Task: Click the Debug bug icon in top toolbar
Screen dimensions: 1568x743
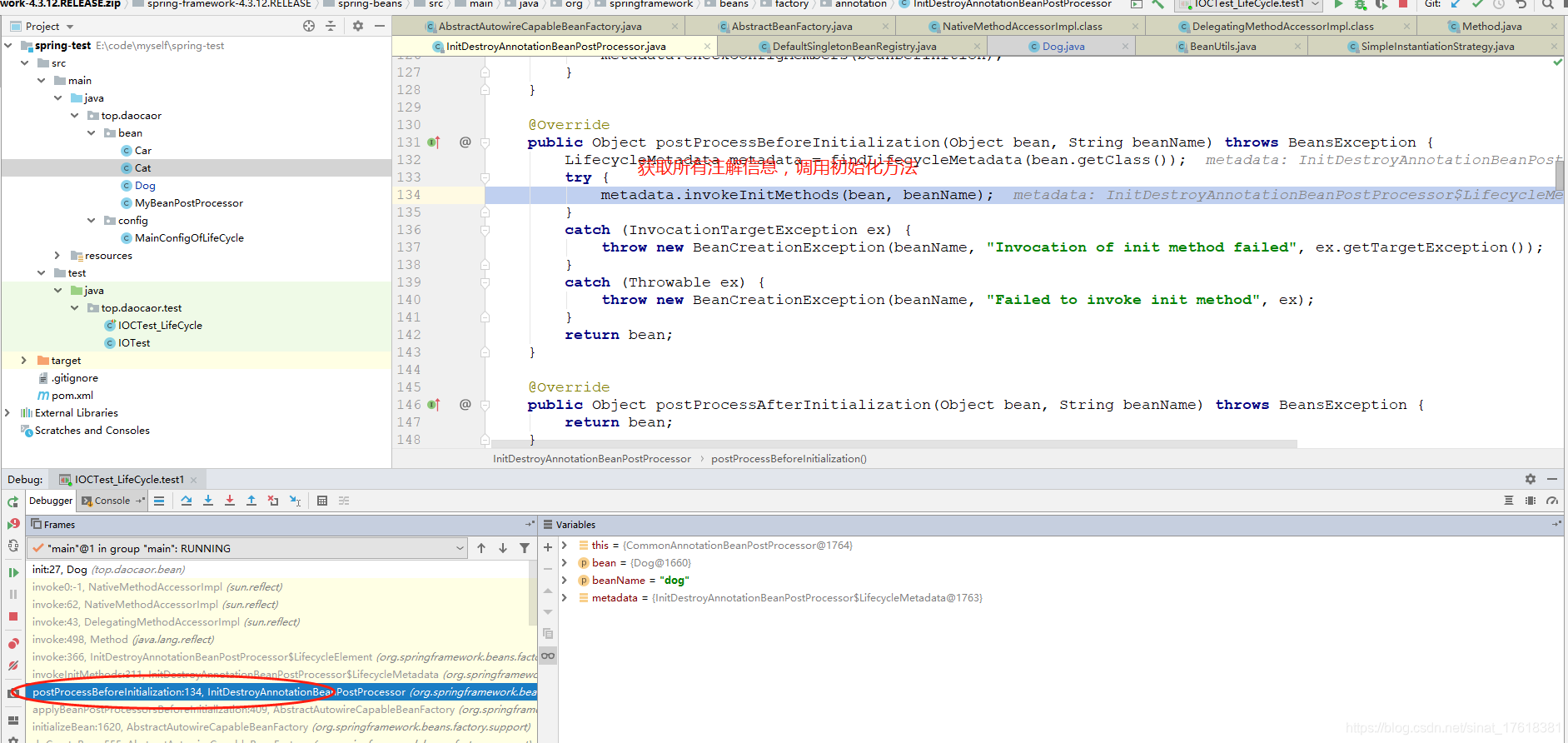Action: (x=1361, y=4)
